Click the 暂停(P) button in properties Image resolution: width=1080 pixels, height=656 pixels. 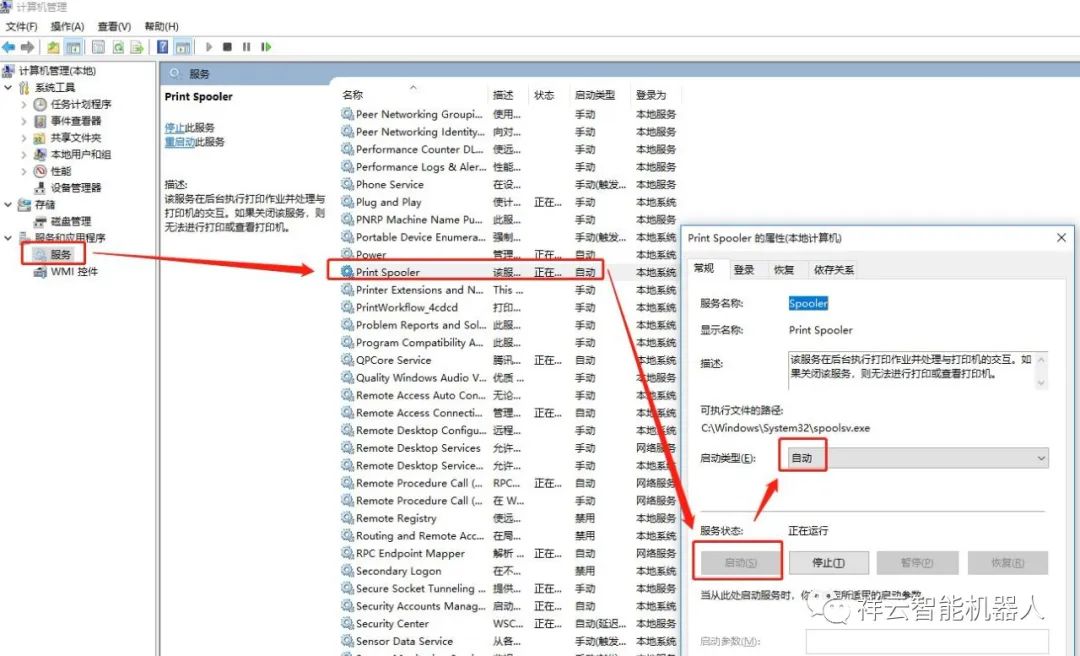[x=917, y=563]
